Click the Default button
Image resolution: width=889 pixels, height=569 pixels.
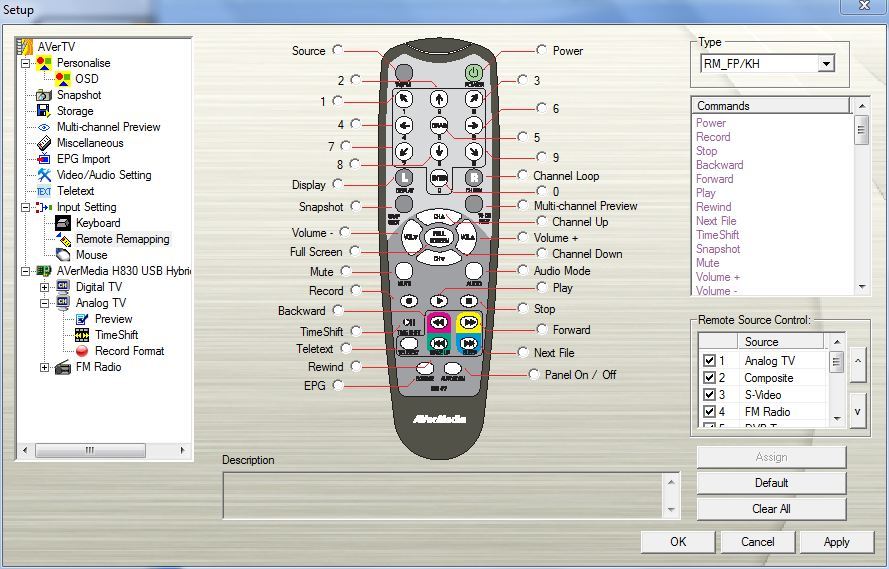(x=771, y=483)
